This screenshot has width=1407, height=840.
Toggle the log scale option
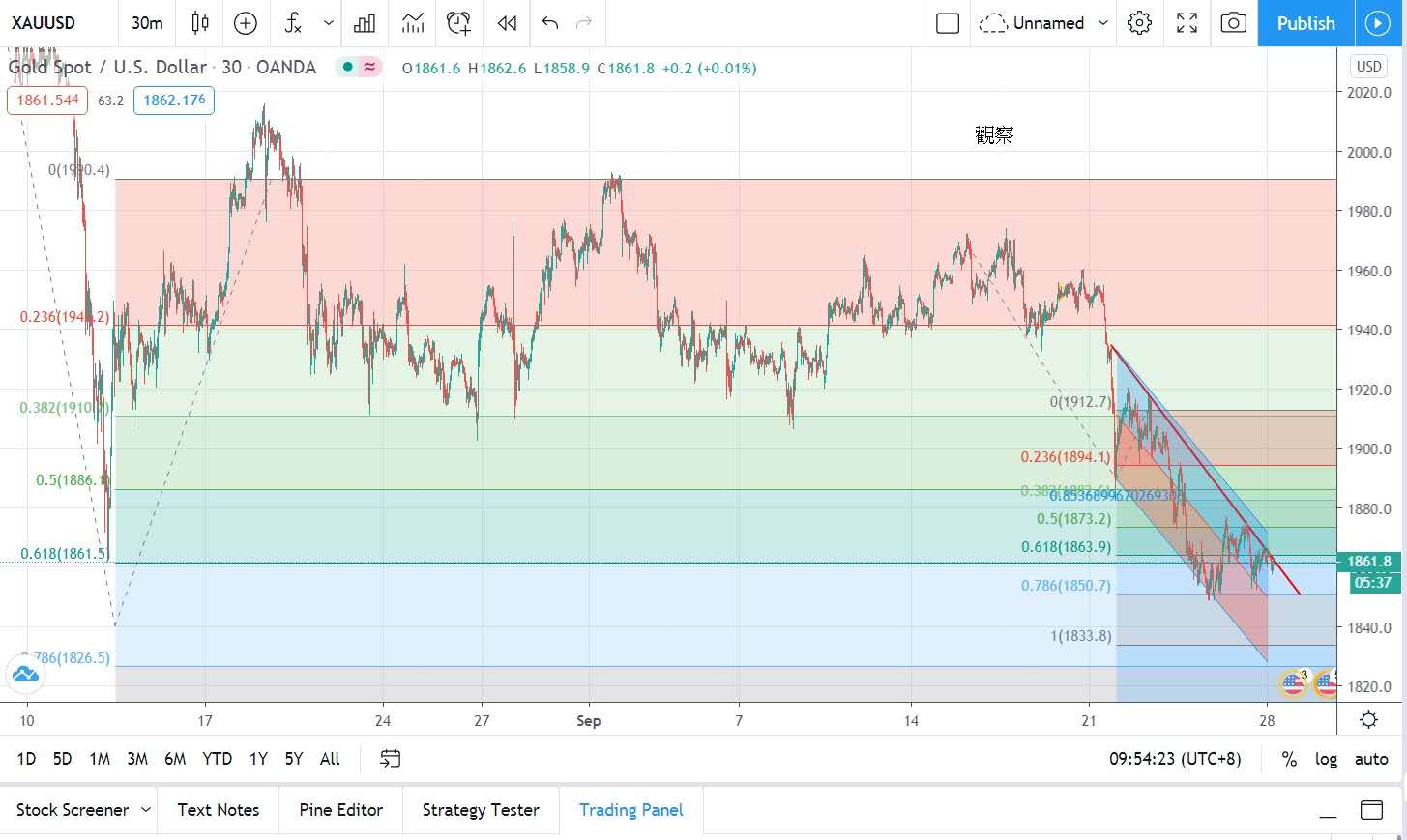[x=1326, y=759]
